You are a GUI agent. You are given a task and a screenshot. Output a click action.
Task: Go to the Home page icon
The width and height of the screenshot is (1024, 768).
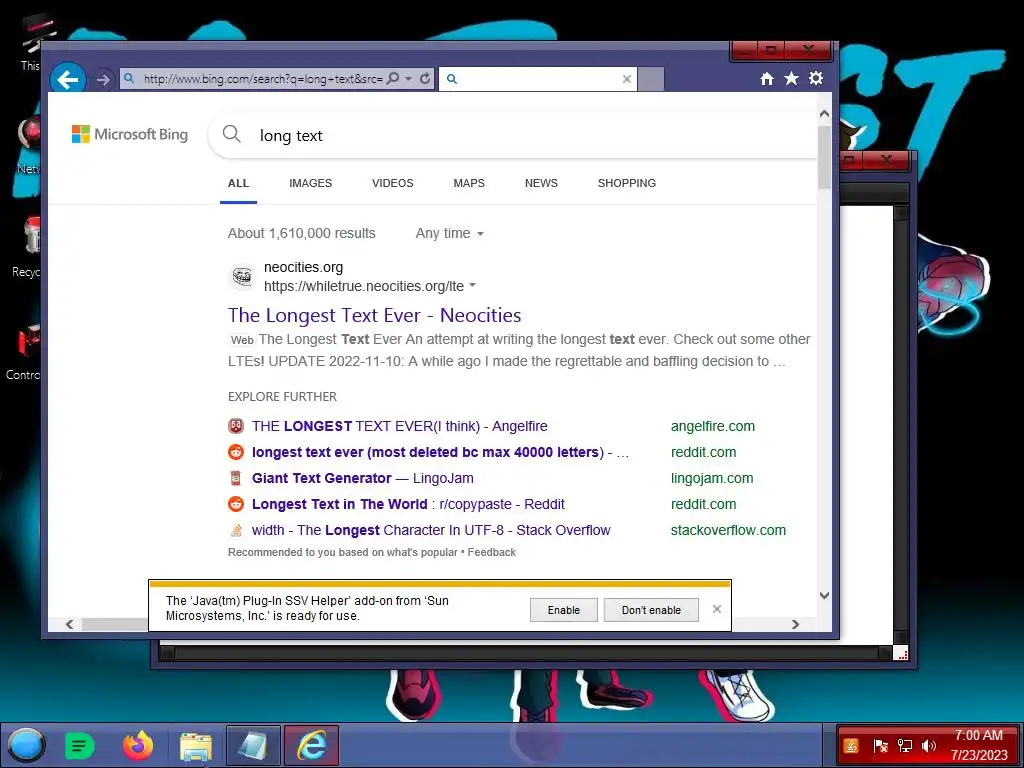pyautogui.click(x=767, y=78)
